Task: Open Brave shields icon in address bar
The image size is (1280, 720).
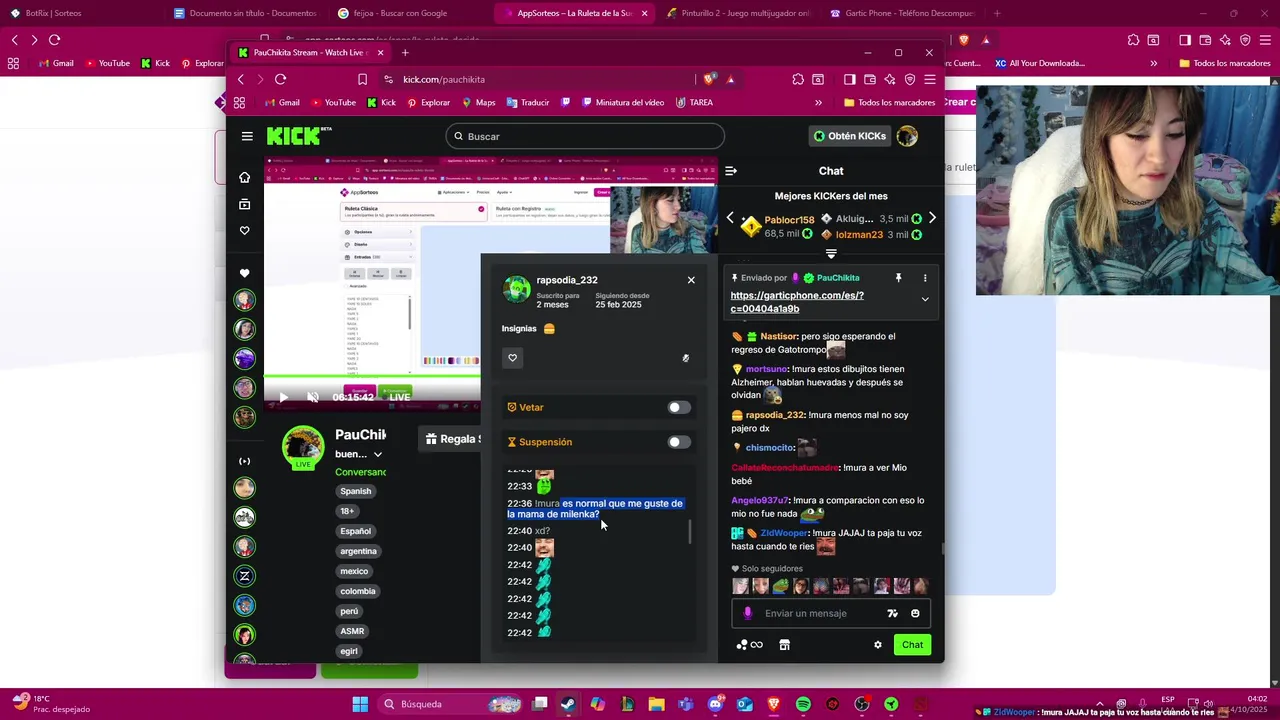Action: click(709, 79)
